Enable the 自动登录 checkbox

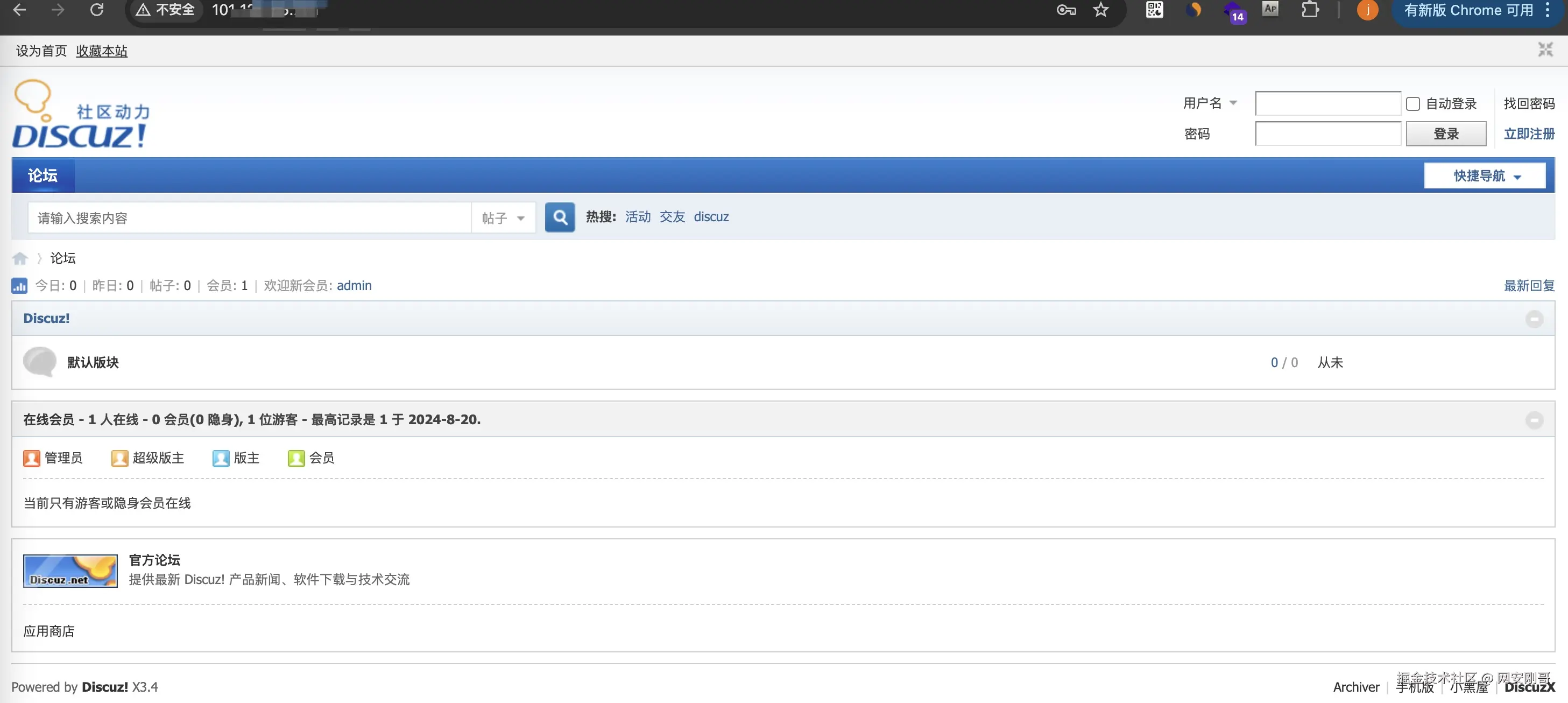coord(1413,104)
